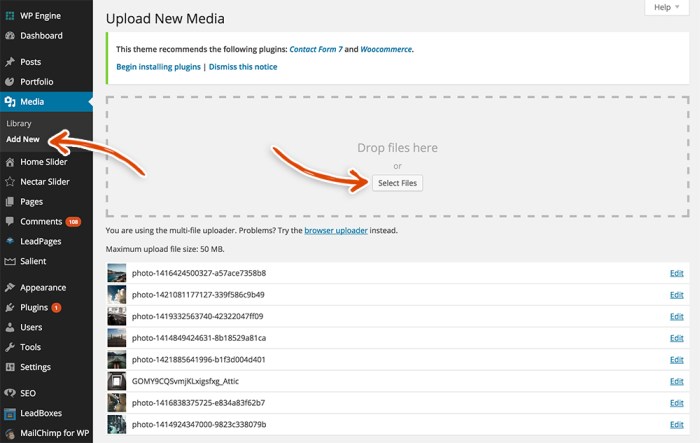Edit photo-1414924347000-9823c338079b

coord(676,425)
